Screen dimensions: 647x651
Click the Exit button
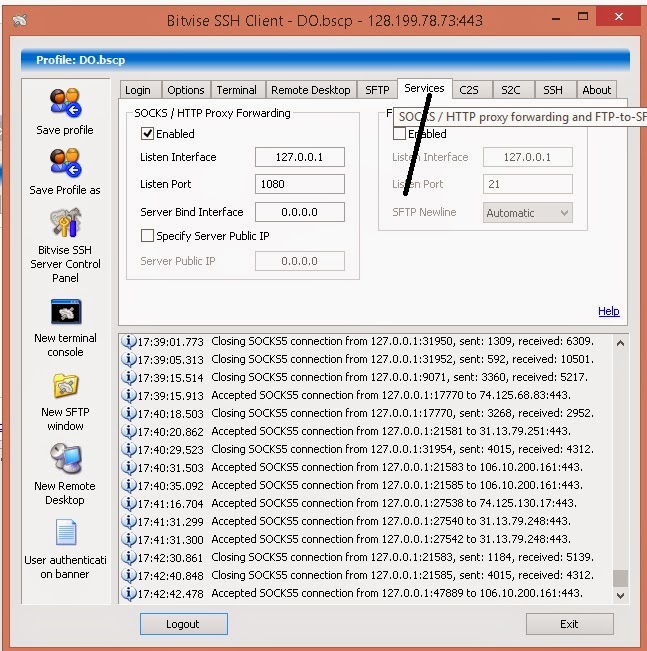point(569,624)
